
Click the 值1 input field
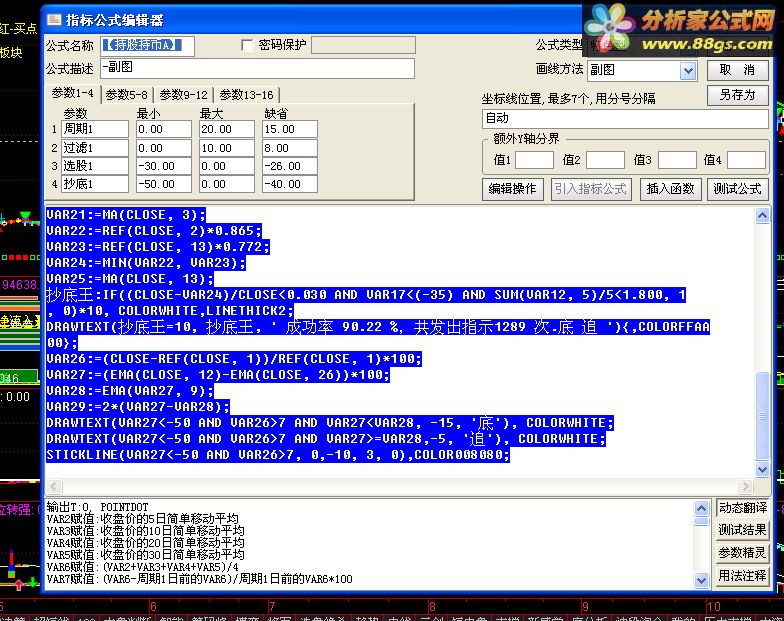coord(534,160)
